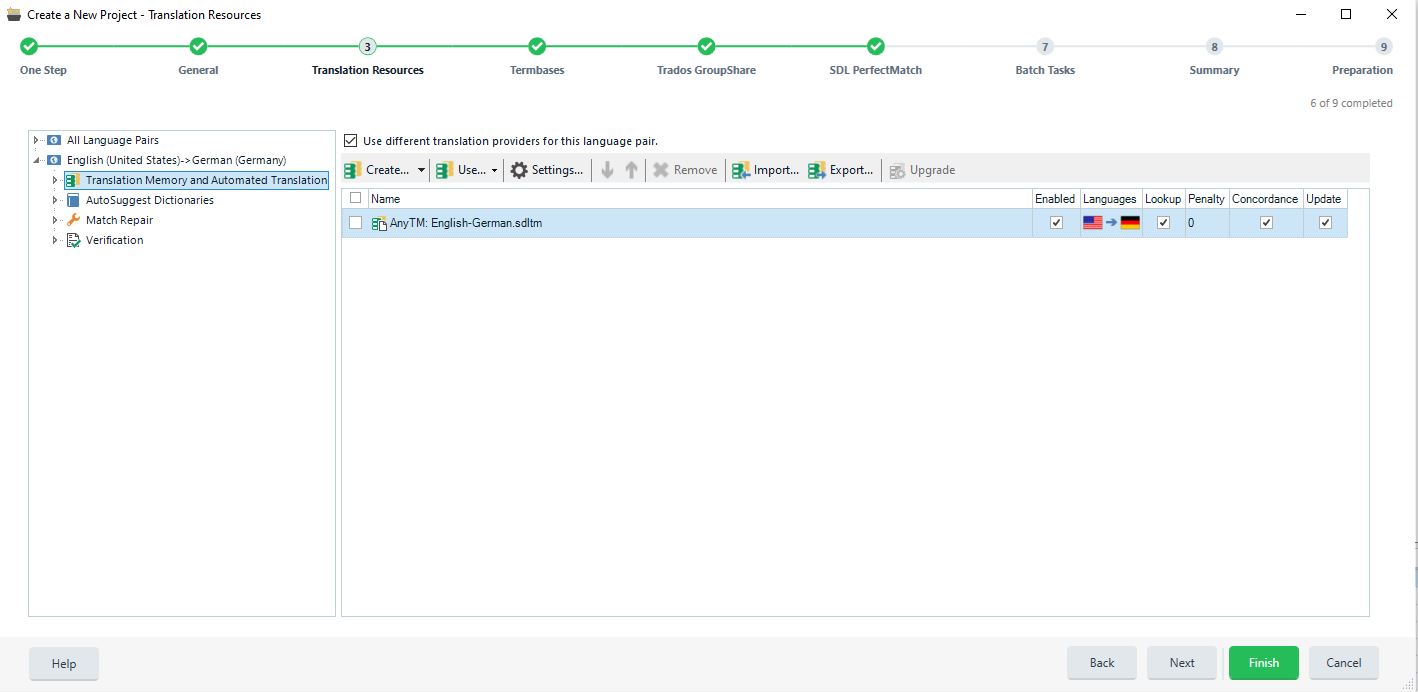Jump to the Batch Tasks step

(1045, 47)
